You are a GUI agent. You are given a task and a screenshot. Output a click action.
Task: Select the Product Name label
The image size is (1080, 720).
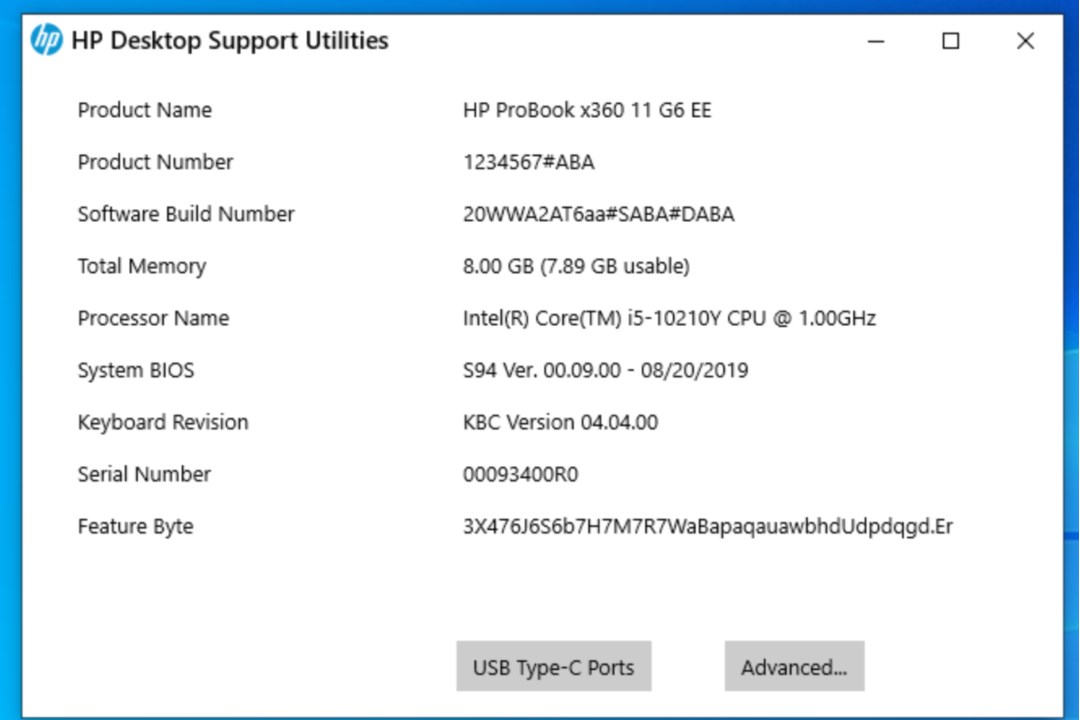point(145,110)
